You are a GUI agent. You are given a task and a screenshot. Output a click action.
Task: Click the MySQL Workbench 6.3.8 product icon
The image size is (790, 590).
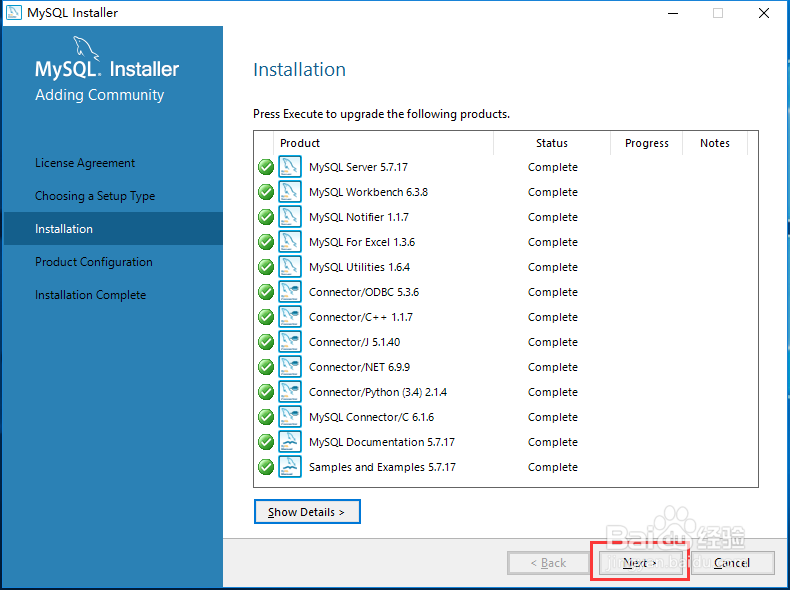290,192
